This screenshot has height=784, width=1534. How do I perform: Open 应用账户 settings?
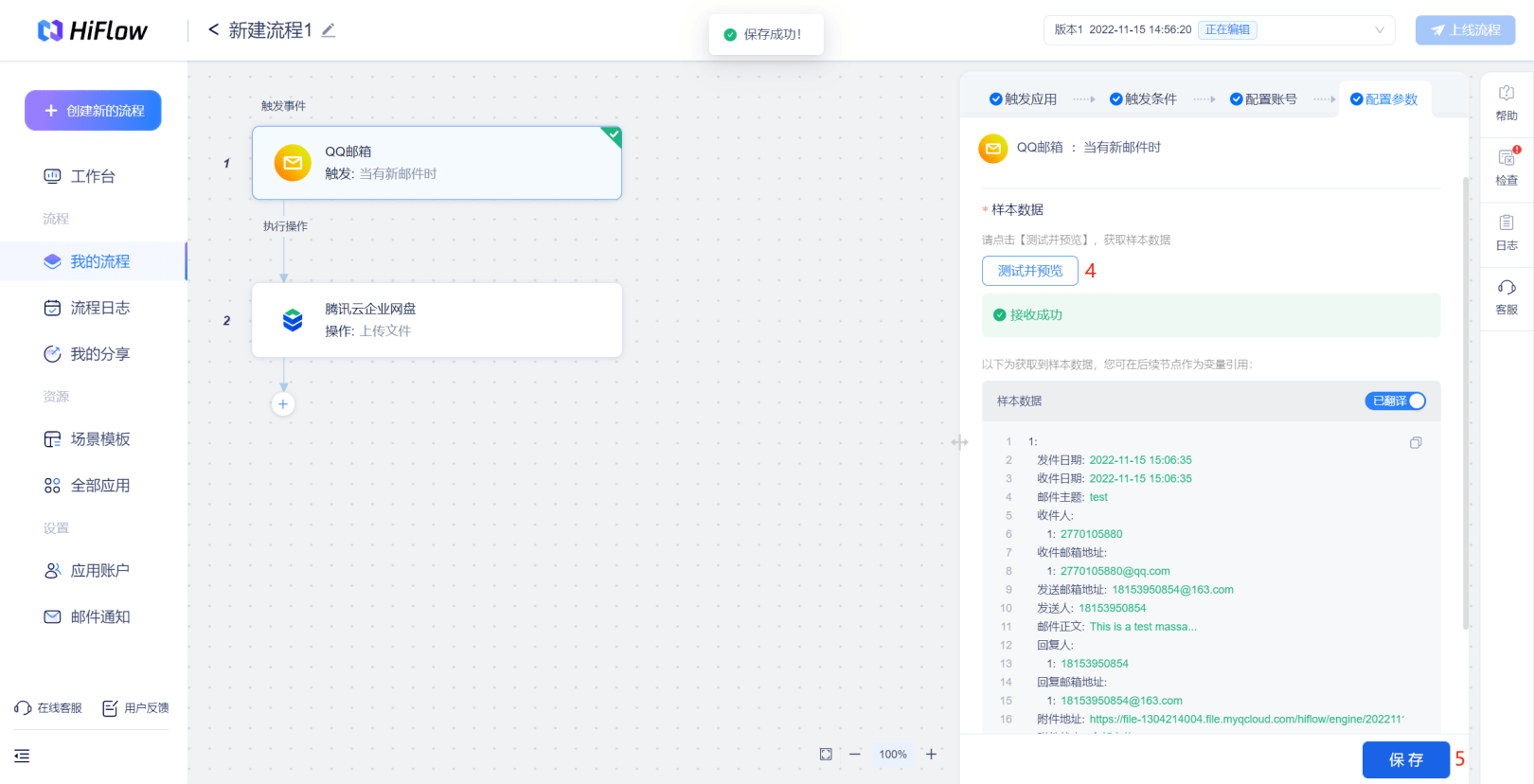(x=93, y=571)
